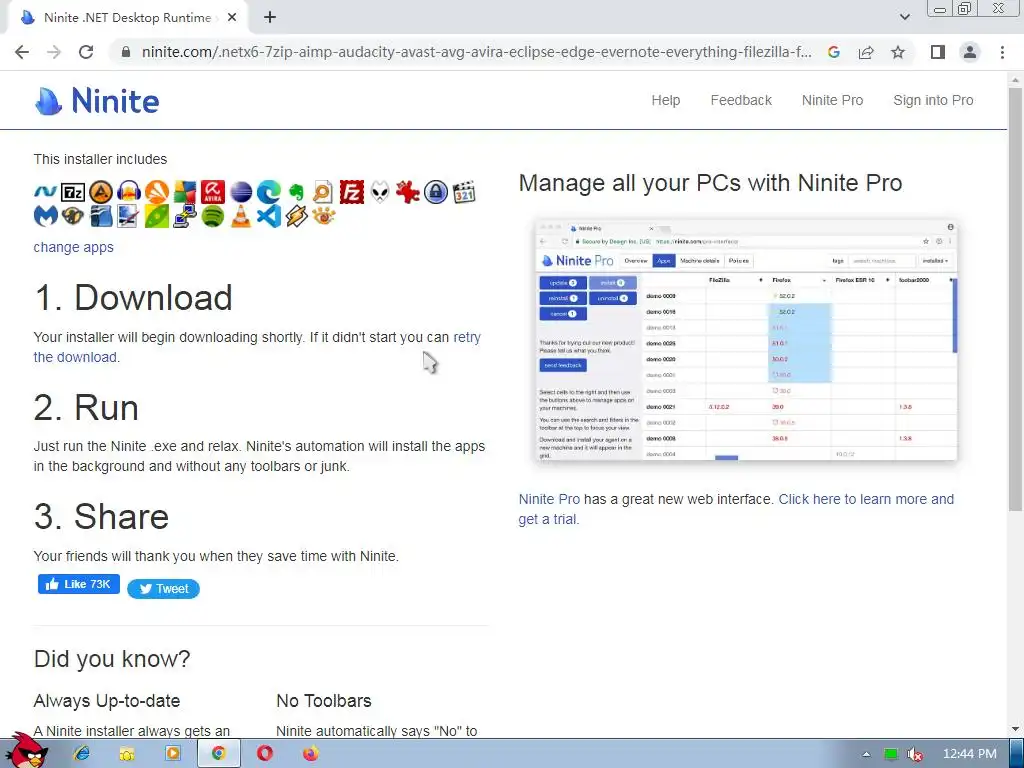This screenshot has width=1024, height=768.
Task: Open the Chrome profile avatar menu
Action: click(x=970, y=52)
